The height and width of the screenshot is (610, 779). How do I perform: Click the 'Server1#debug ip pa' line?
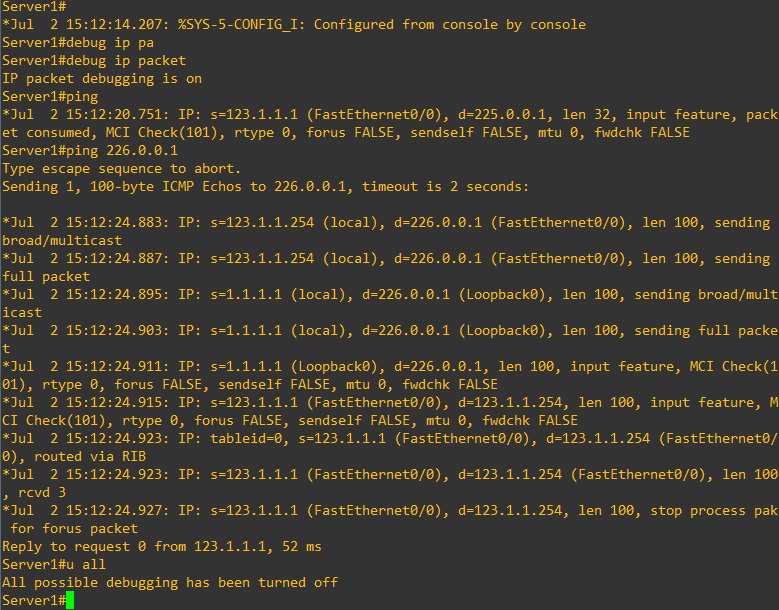coord(78,43)
